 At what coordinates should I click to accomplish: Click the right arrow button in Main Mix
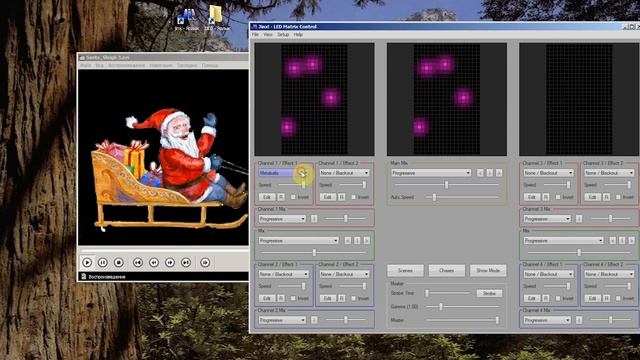coord(499,173)
